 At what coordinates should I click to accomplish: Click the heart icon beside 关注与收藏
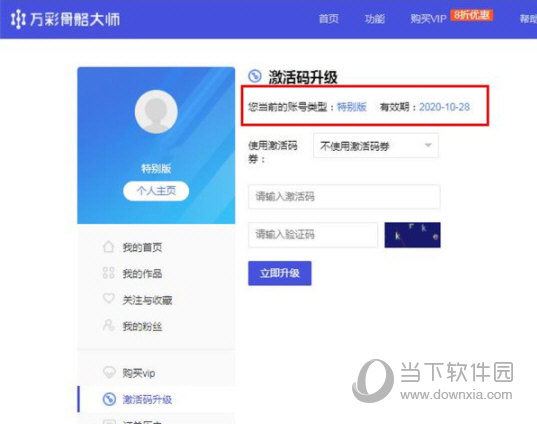(x=109, y=298)
